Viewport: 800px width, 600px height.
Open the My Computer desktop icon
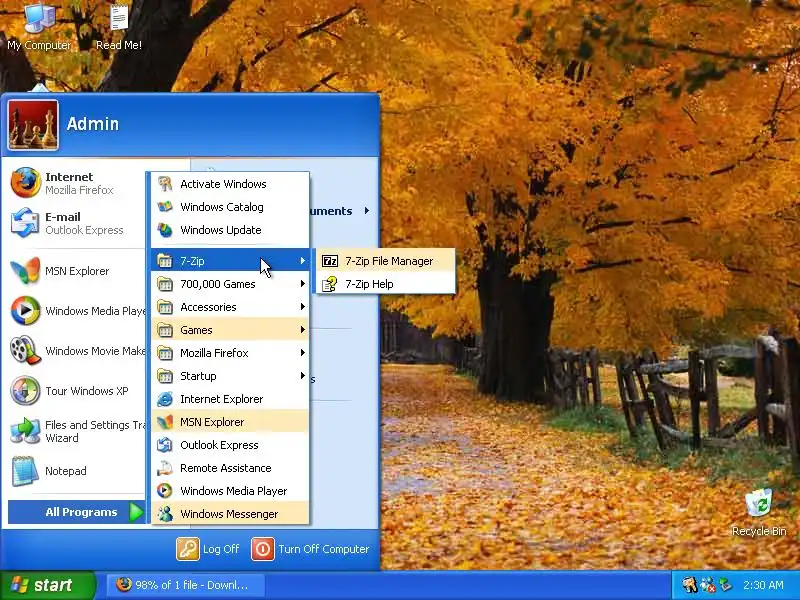(39, 27)
